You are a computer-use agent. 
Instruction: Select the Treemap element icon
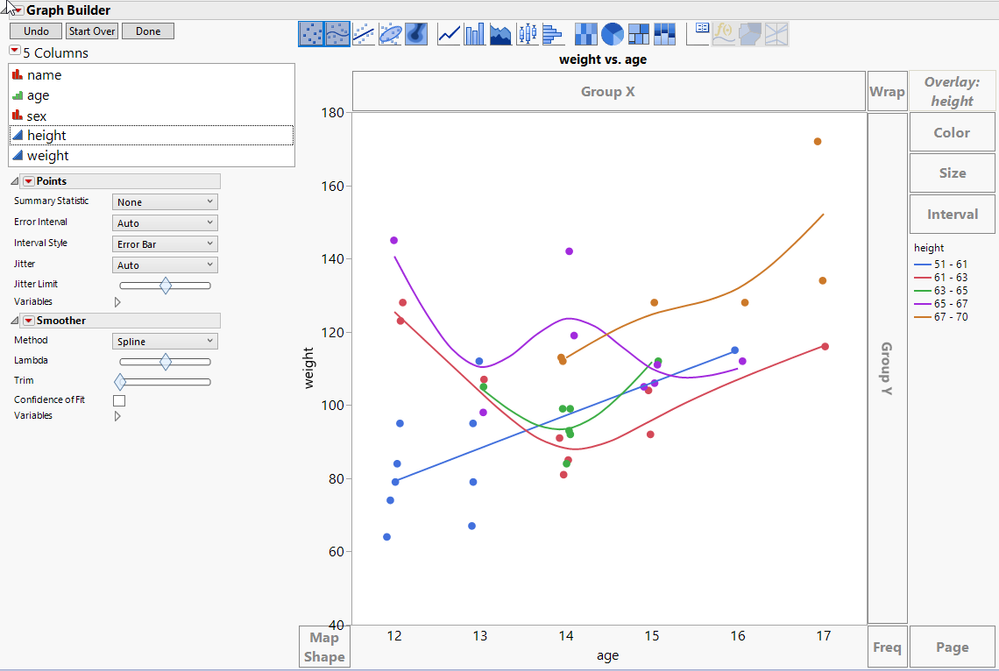point(638,34)
